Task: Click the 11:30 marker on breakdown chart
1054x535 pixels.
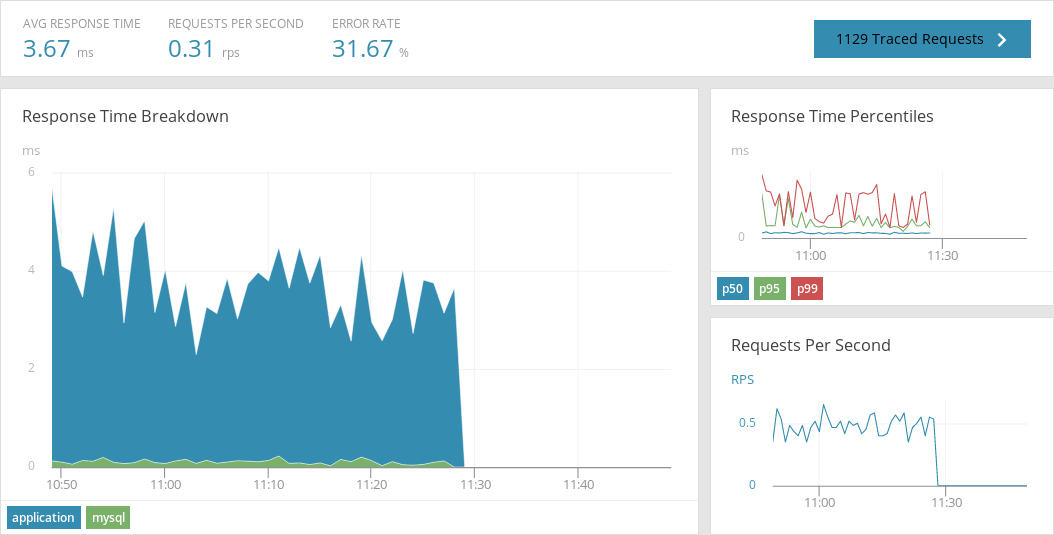Action: (x=475, y=484)
